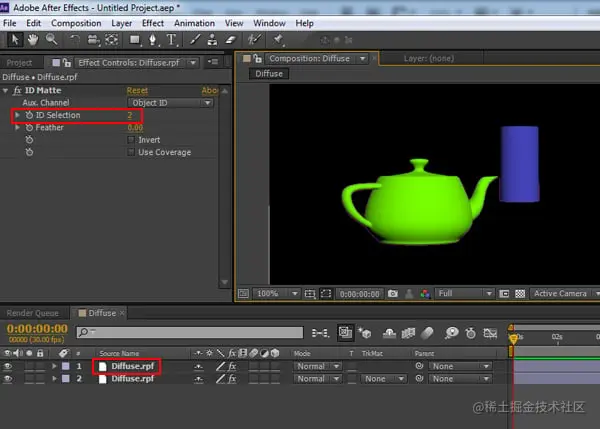Enable the Invert checkbox
Viewport: 600px width, 429px height.
pyautogui.click(x=131, y=140)
